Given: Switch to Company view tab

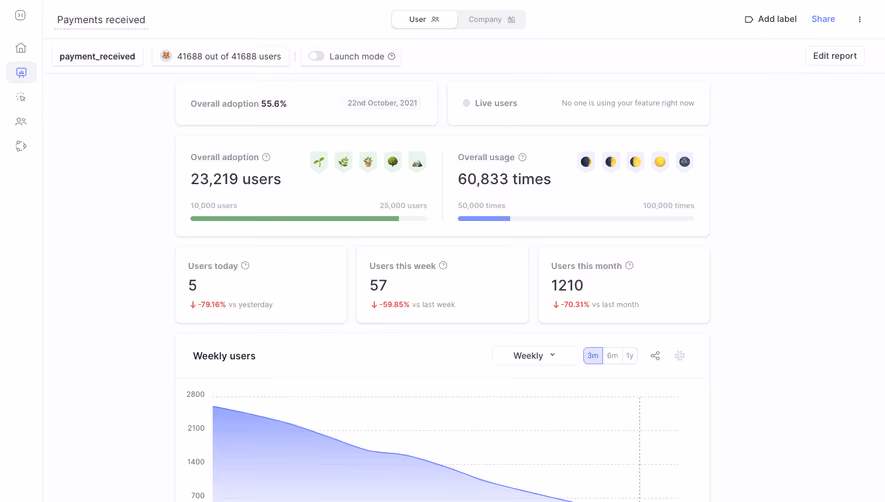Looking at the screenshot, I should [x=492, y=19].
